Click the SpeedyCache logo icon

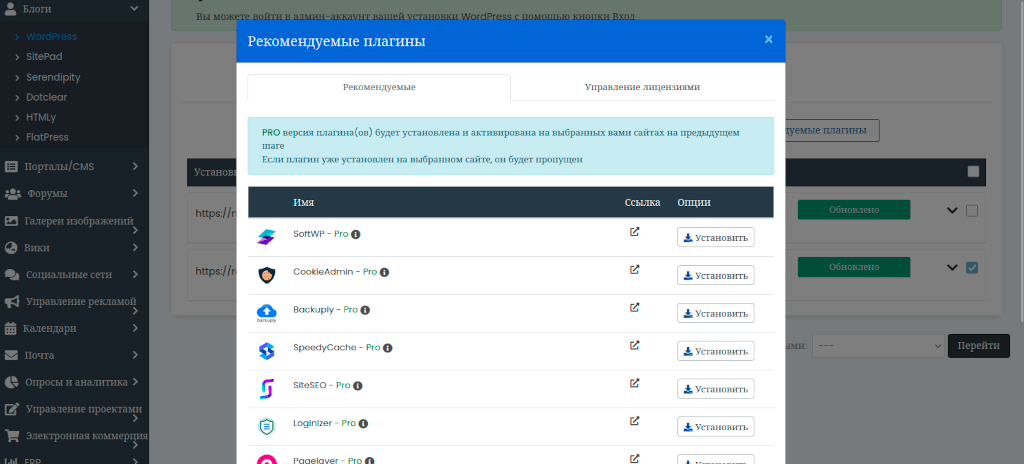tap(266, 351)
